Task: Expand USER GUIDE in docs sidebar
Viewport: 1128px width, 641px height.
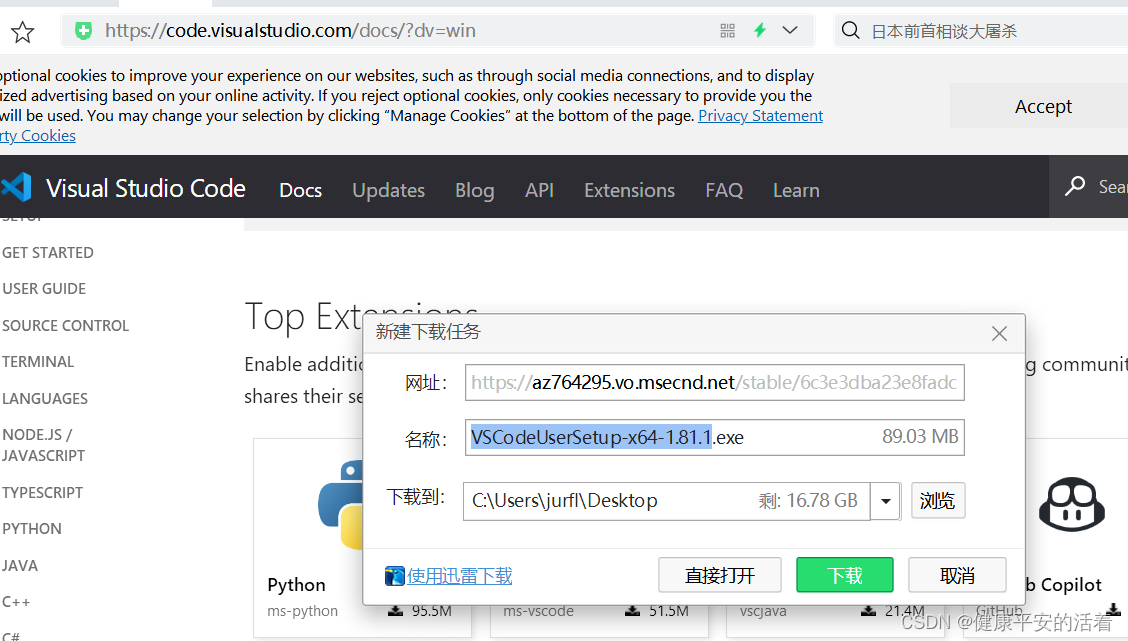Action: [x=44, y=288]
